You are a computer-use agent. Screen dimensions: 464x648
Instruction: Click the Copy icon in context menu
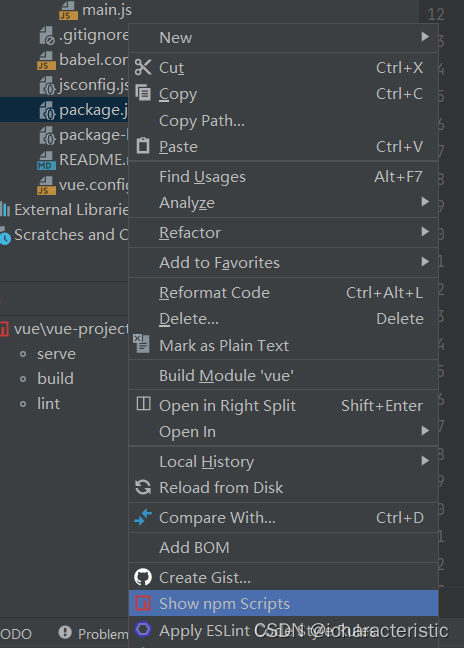(x=143, y=93)
